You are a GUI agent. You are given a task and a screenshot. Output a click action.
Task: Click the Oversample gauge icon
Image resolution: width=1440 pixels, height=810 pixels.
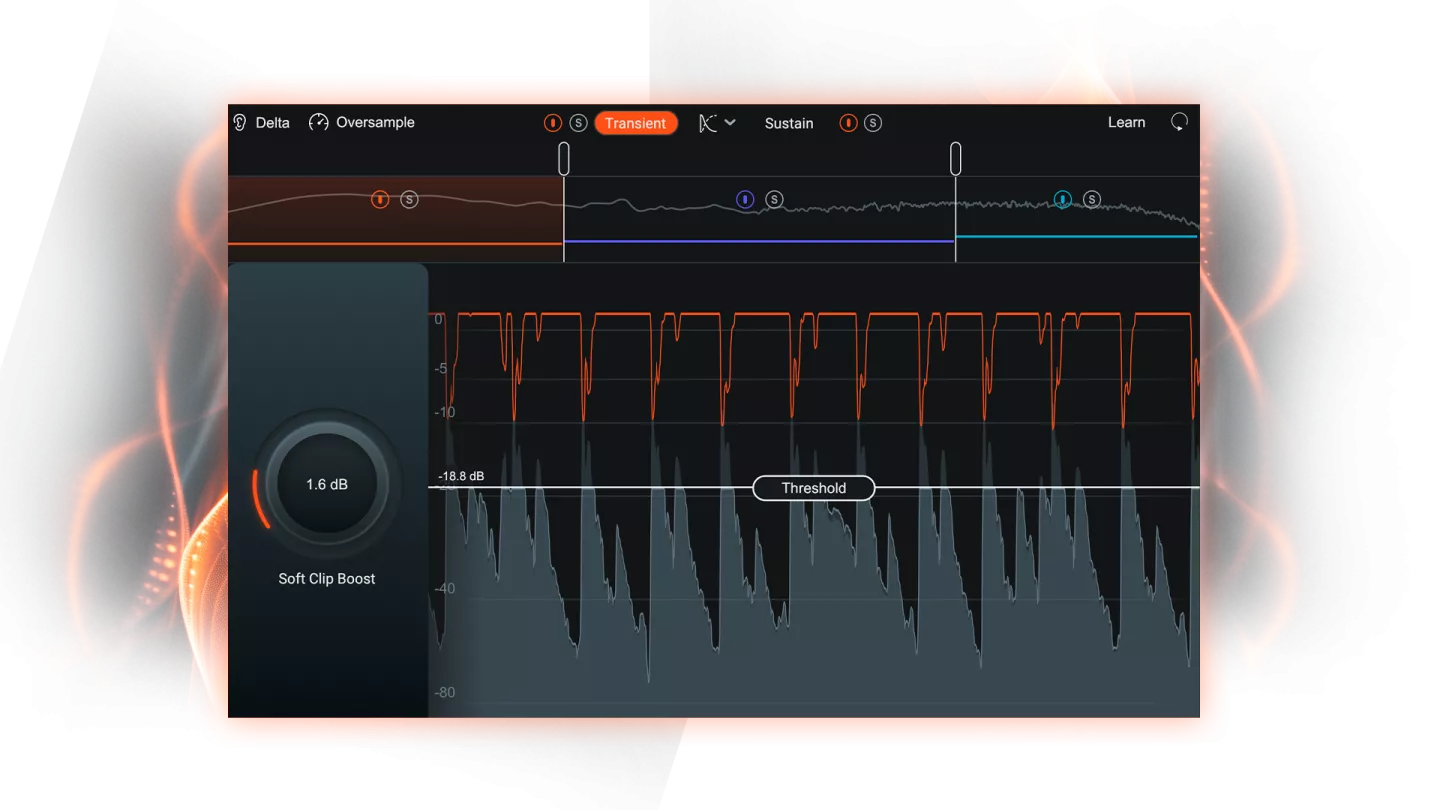319,123
